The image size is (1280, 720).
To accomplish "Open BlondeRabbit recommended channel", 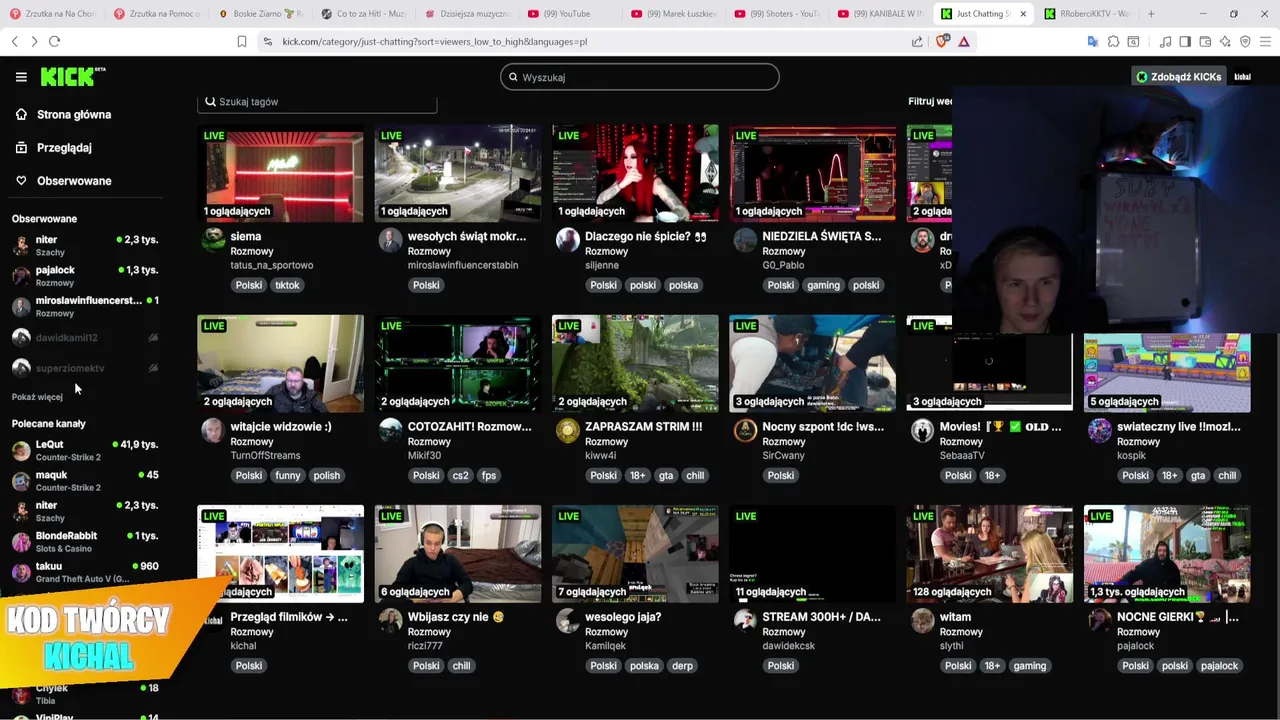I will 85,541.
